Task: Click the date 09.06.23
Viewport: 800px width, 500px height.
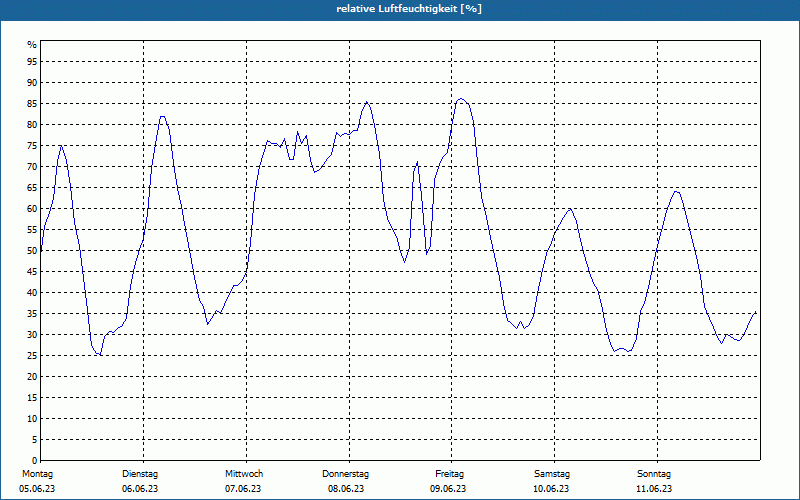Action: 448,489
